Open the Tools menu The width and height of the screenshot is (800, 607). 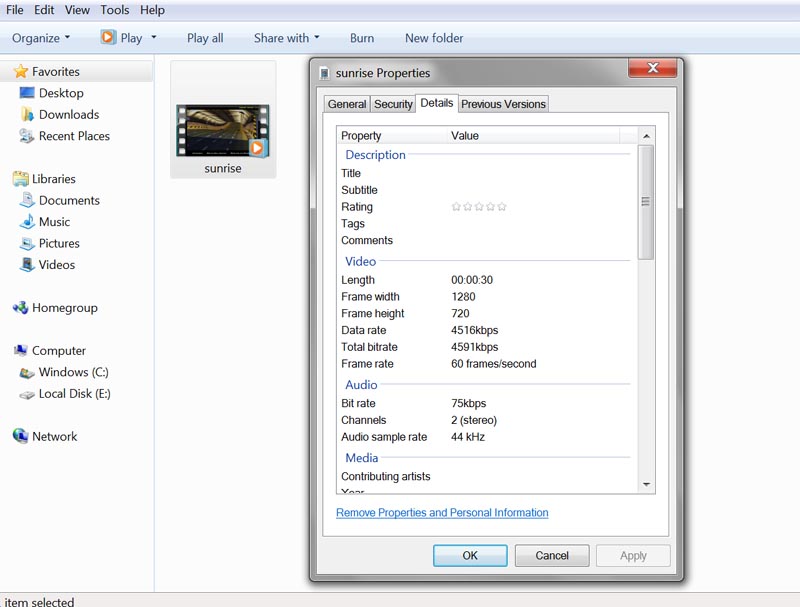point(114,10)
